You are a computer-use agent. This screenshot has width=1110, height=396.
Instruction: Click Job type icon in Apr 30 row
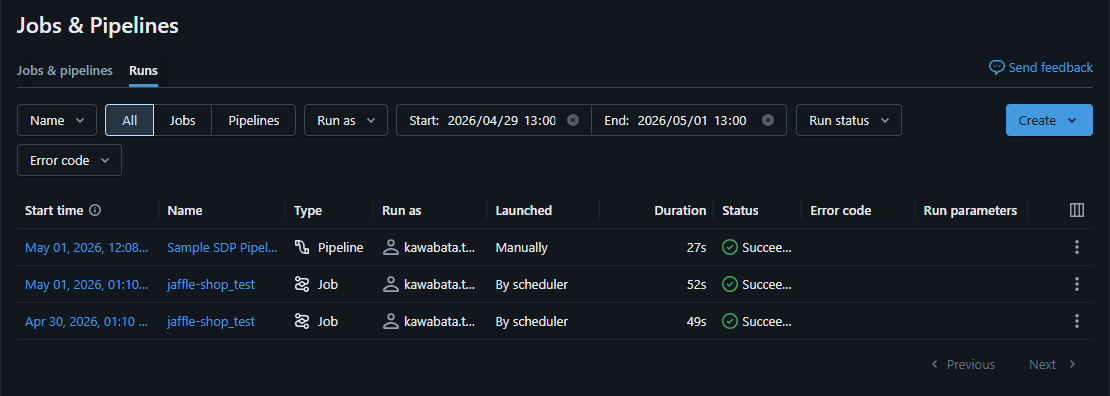click(302, 321)
